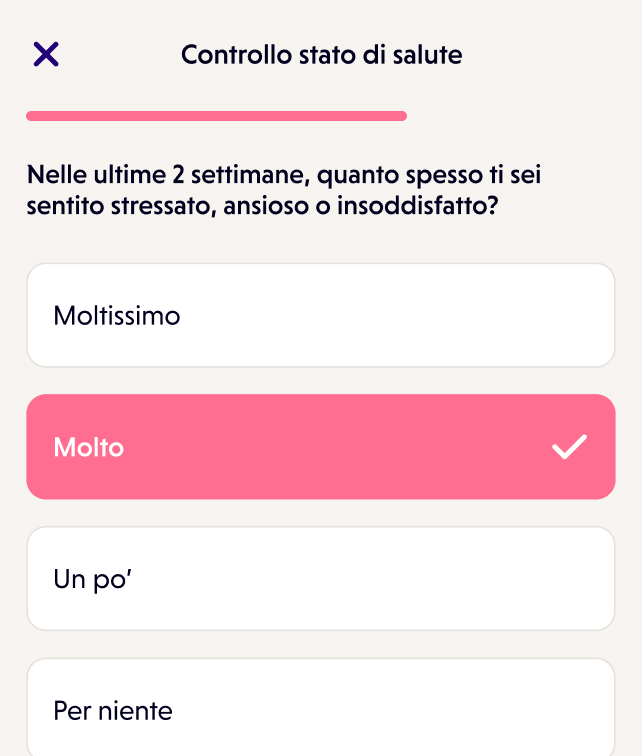Click the "Molto" text label

click(89, 447)
